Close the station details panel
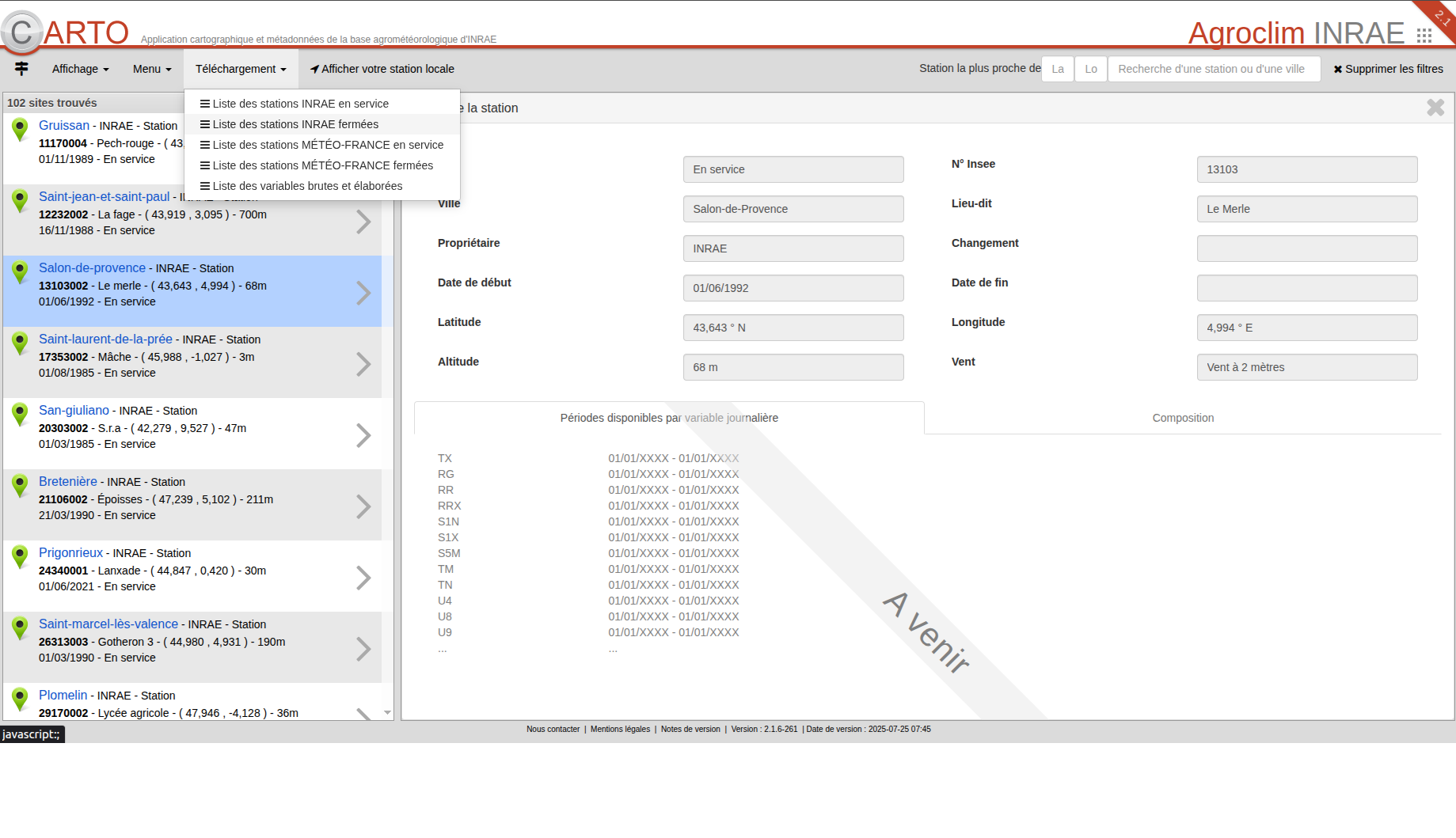Viewport: 1456px width, 838px height. pos(1435,108)
